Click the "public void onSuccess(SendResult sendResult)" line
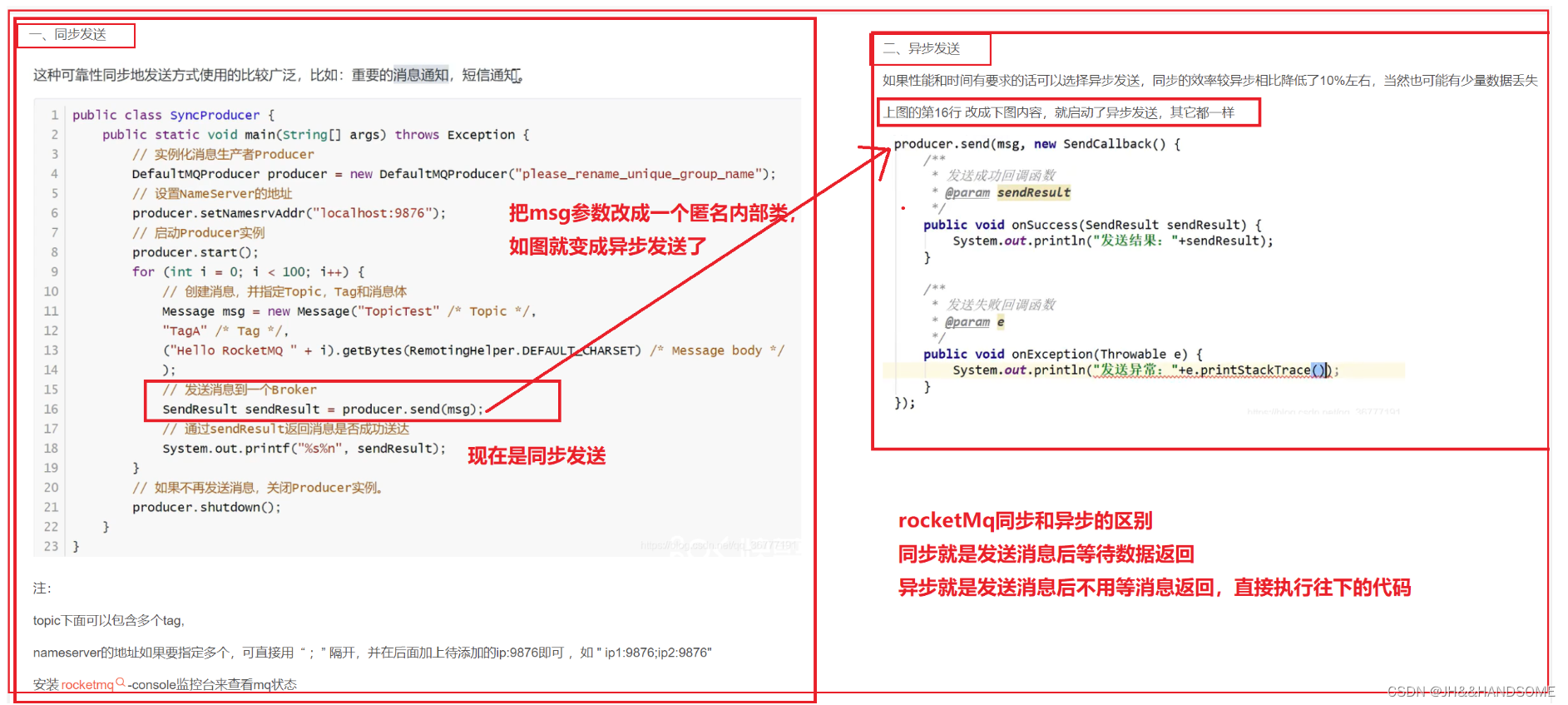Viewport: 1568px width, 705px height. (1092, 225)
